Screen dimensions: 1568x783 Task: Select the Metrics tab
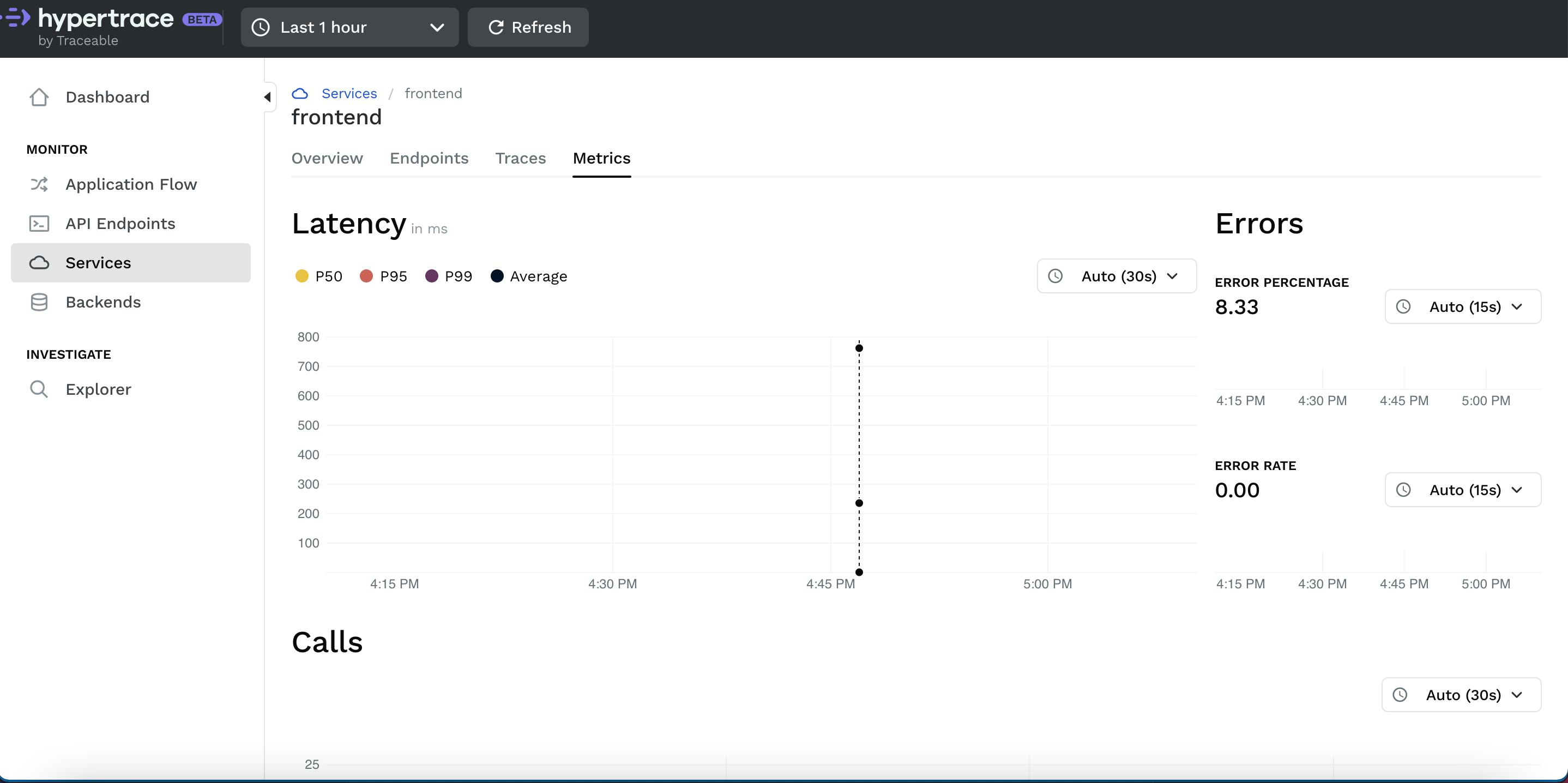[x=601, y=158]
